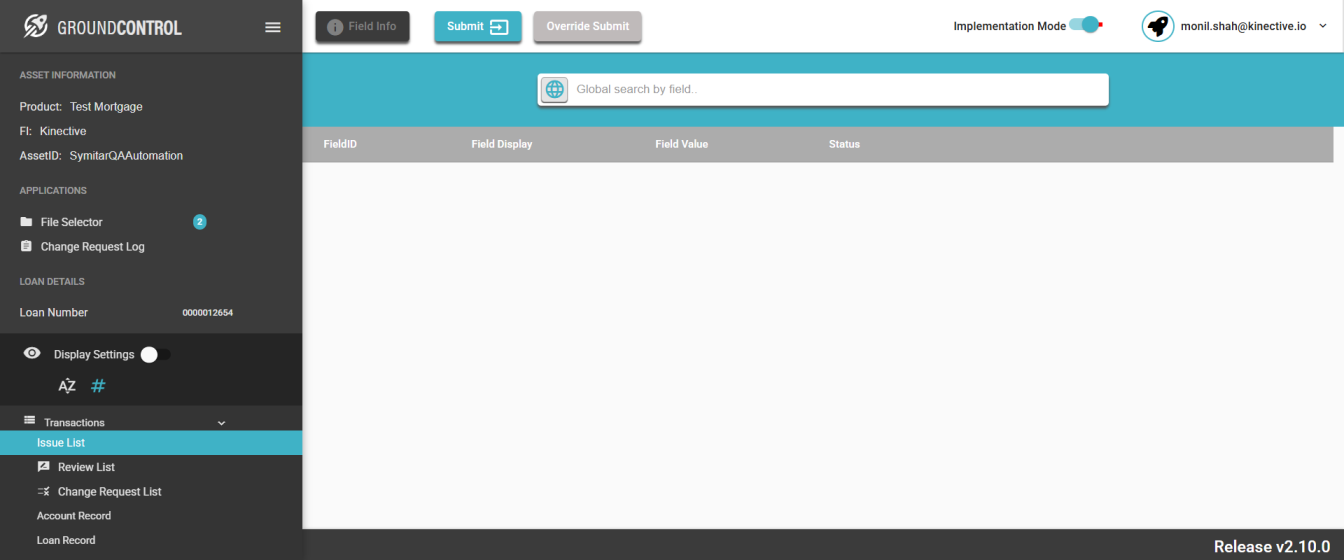Collapse sidebar with hamburger menu icon
Image resolution: width=1344 pixels, height=560 pixels.
tap(273, 27)
